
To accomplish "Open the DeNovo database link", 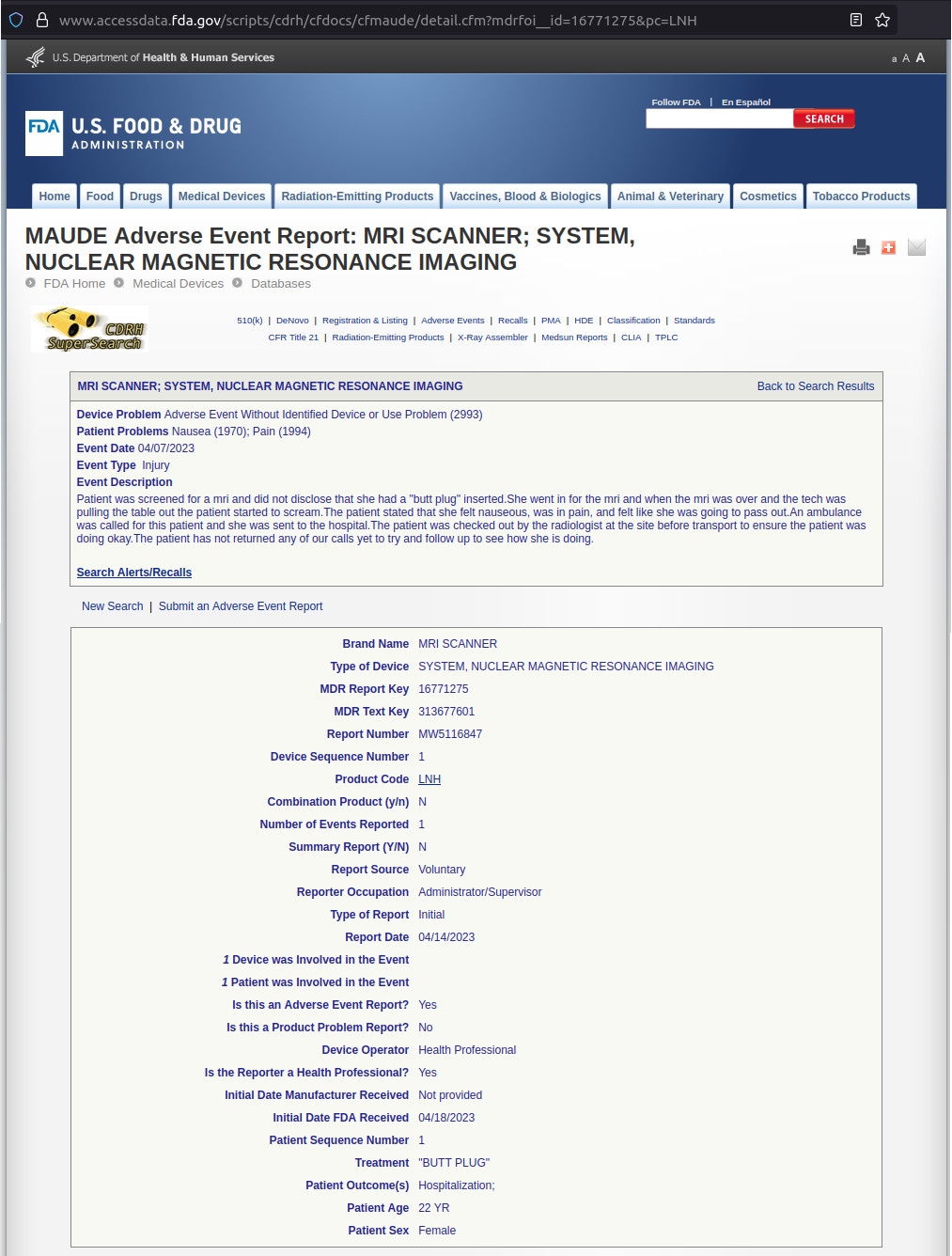I will point(292,321).
